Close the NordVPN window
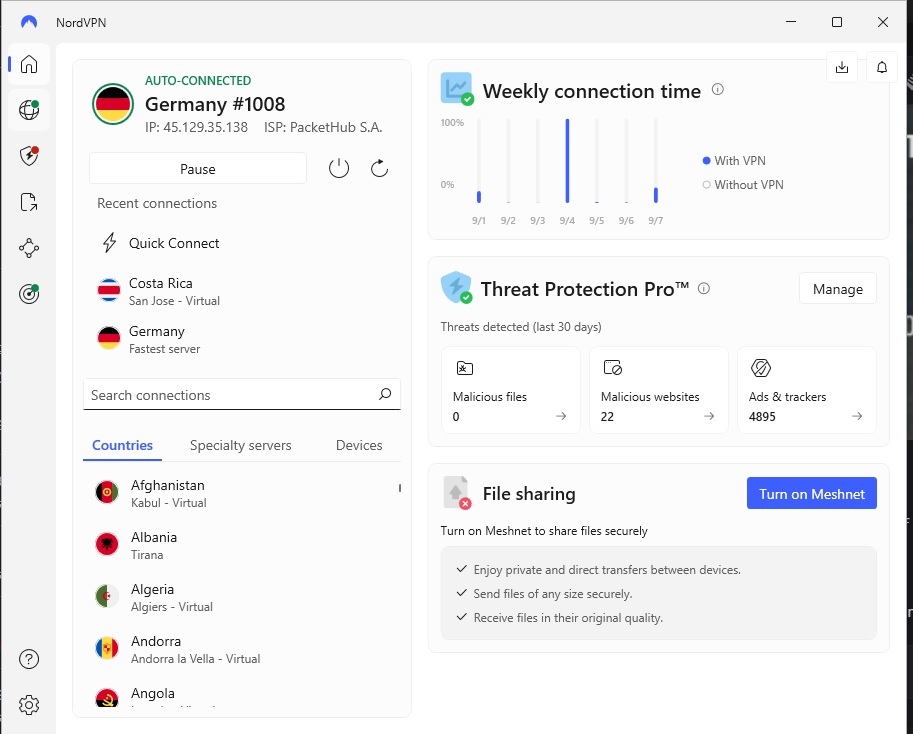 tap(883, 22)
